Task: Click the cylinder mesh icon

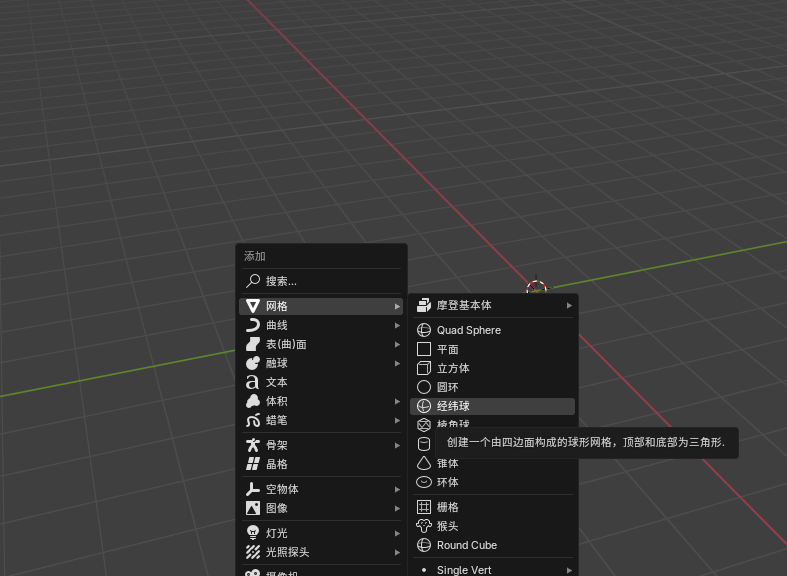Action: [x=424, y=444]
